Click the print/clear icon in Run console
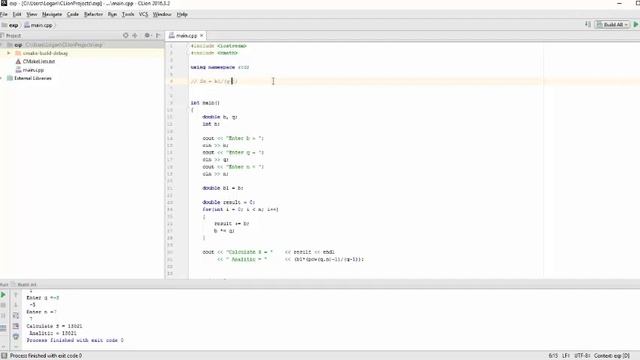This screenshot has width=640, height=360. [x=16, y=337]
